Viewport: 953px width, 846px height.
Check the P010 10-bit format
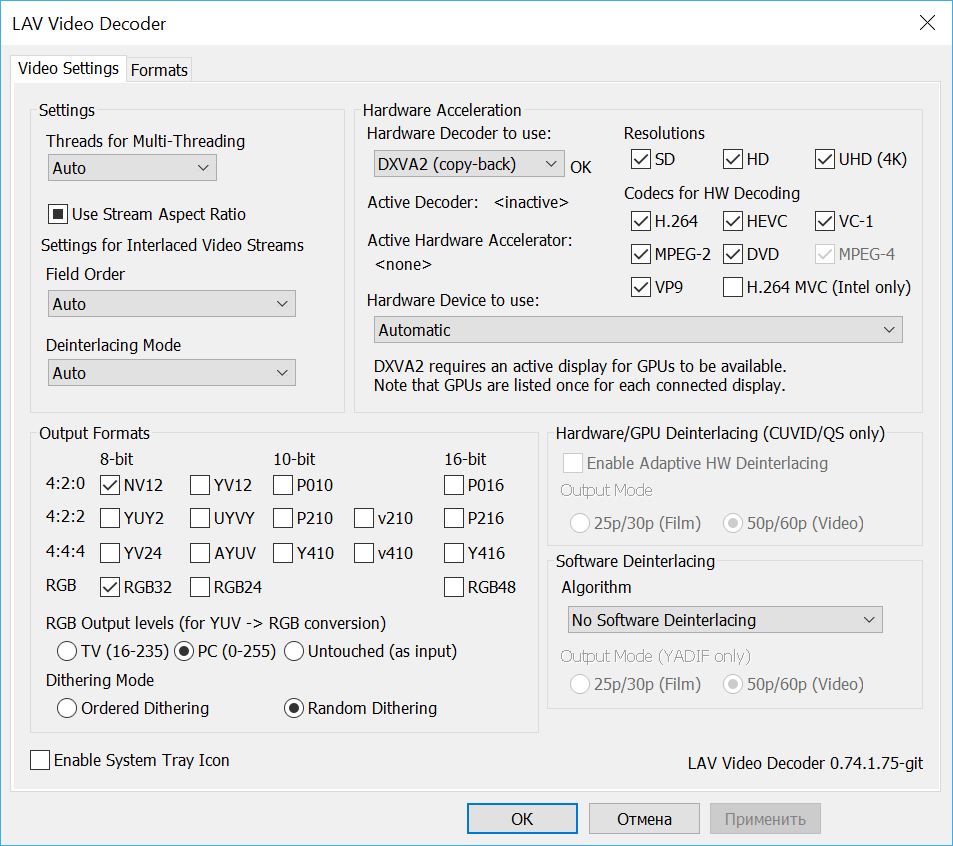click(x=283, y=486)
